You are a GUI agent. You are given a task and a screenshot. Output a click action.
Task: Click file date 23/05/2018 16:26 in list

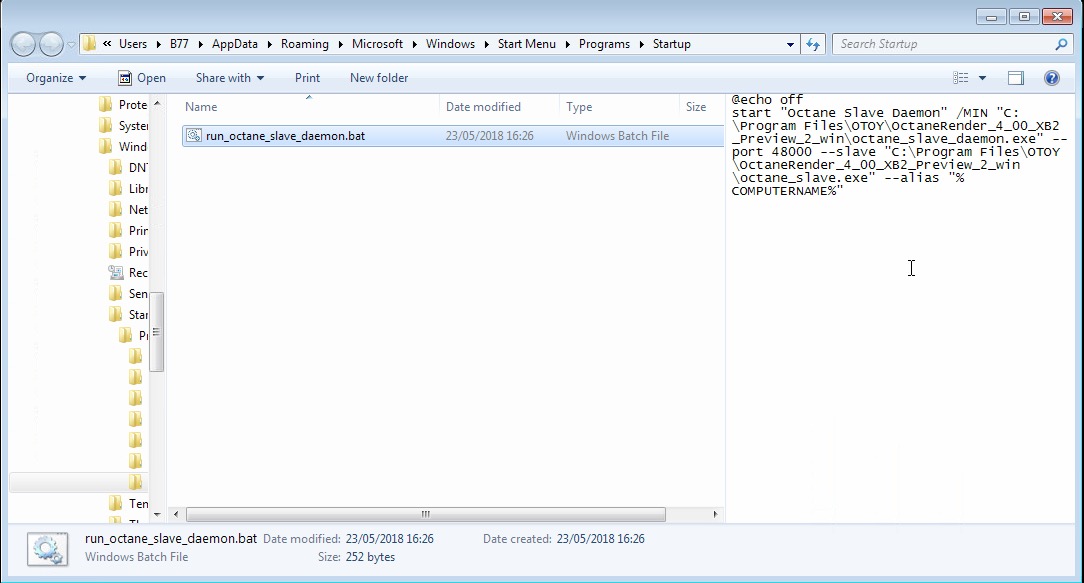(x=489, y=136)
